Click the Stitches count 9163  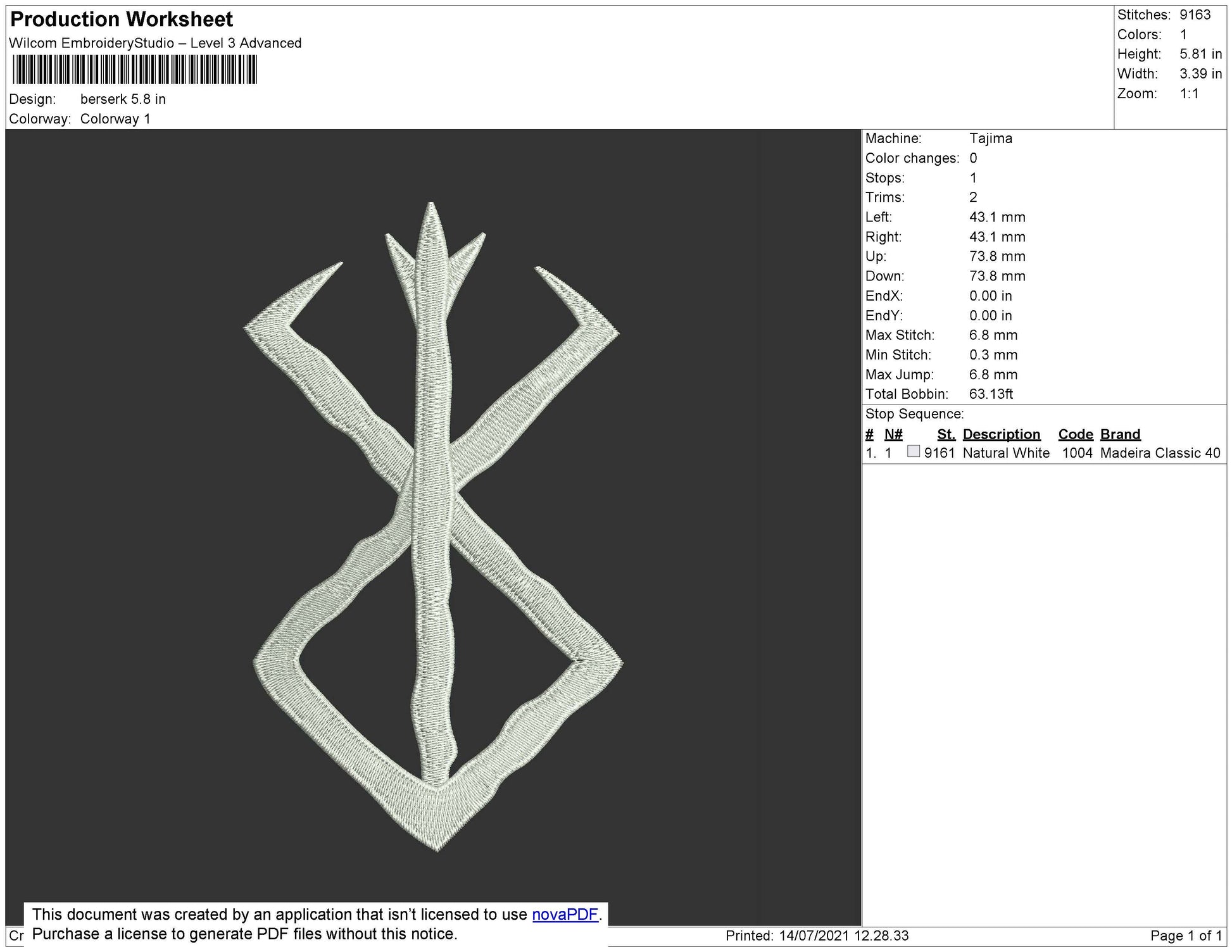click(1195, 15)
